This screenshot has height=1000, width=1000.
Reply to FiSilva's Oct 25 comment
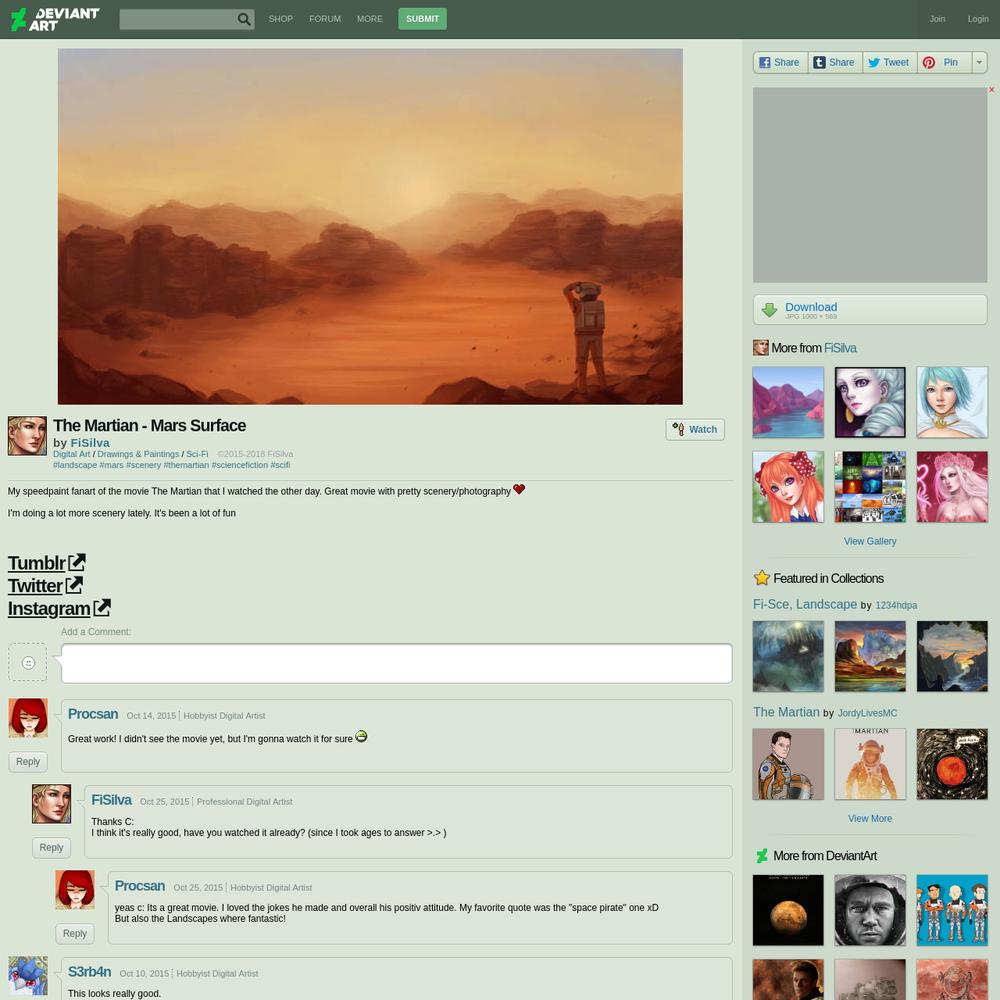click(x=52, y=848)
